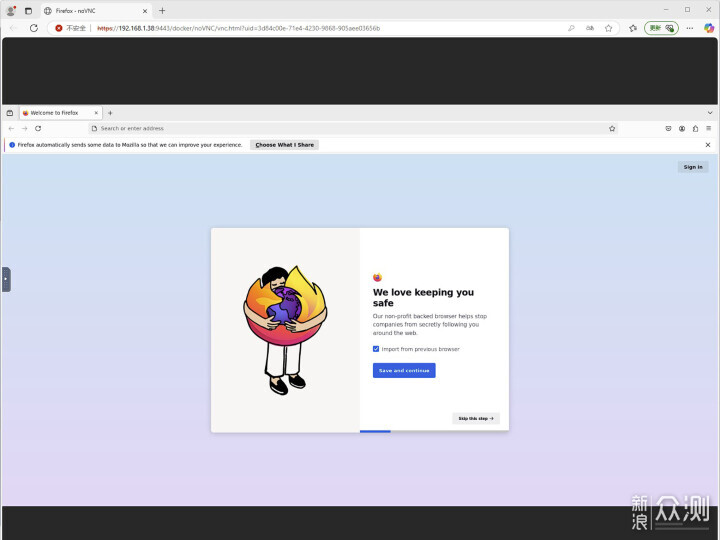Click the green update button in Edge toolbar
720x540 pixels.
[x=661, y=28]
